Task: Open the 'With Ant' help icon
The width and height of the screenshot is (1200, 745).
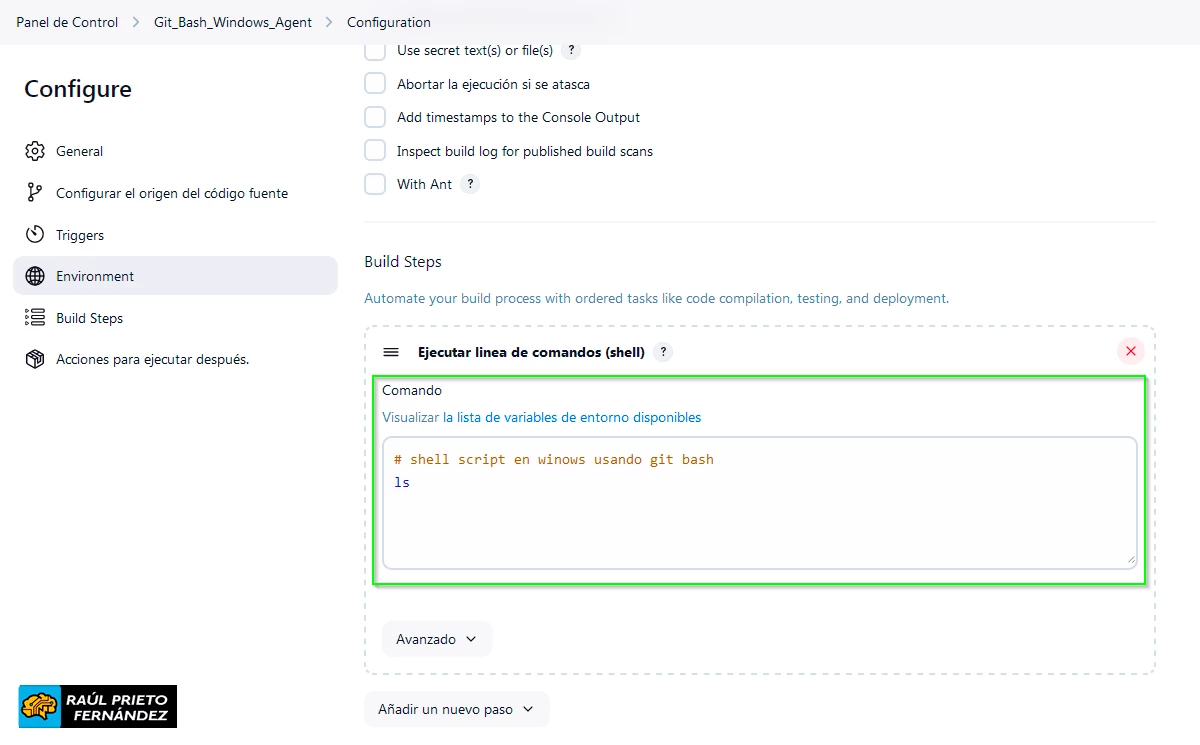Action: pos(471,183)
